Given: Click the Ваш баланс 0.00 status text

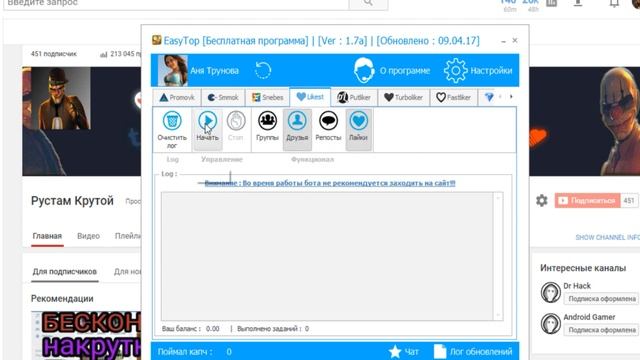Looking at the screenshot, I should click(x=191, y=329).
